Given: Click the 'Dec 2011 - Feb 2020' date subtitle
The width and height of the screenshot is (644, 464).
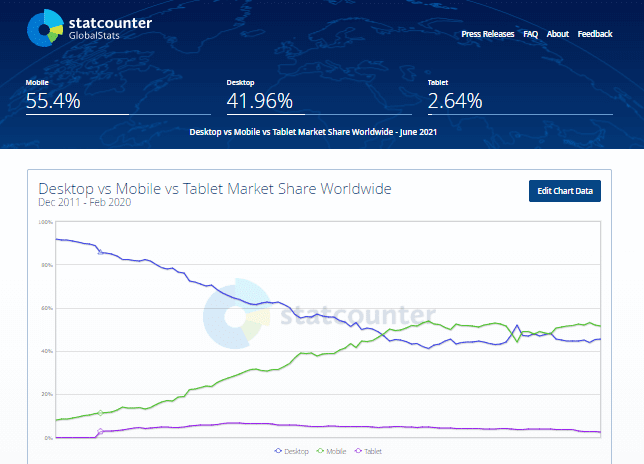Looking at the screenshot, I should 84,203.
